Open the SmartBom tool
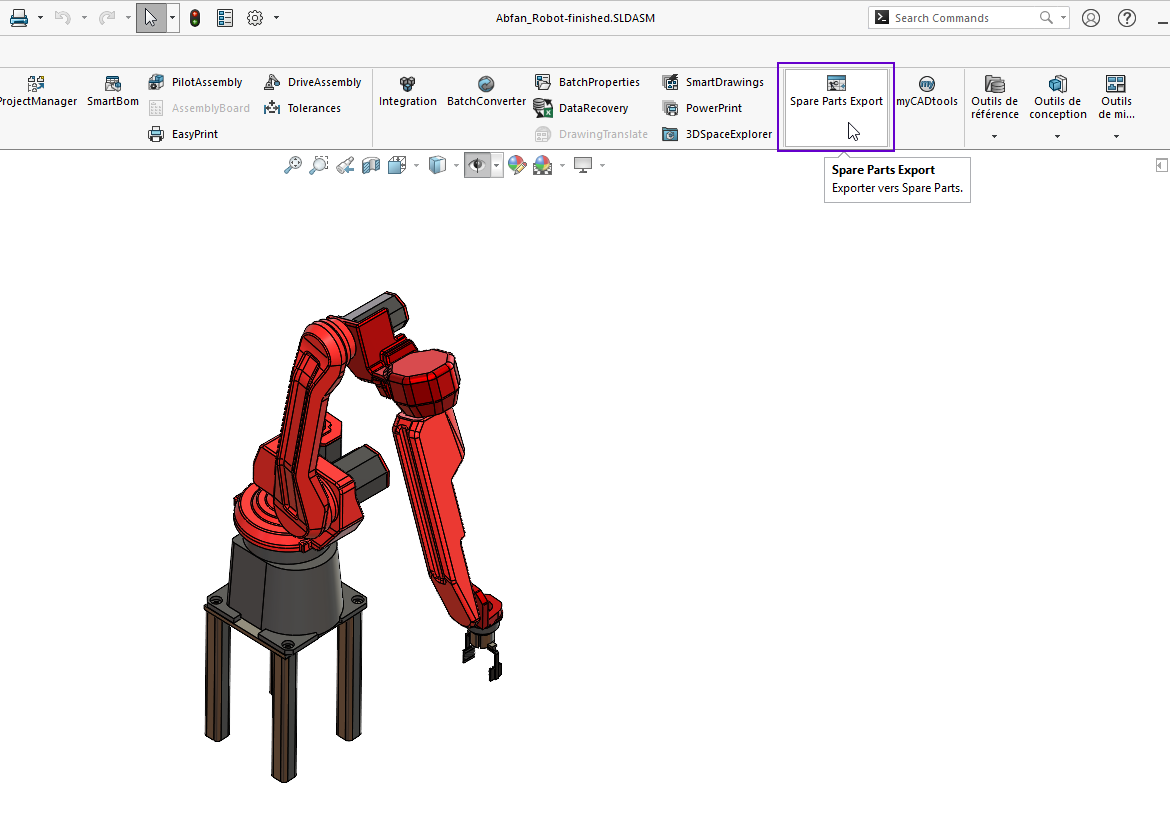Screen dimensions: 1170x822 pos(112,91)
